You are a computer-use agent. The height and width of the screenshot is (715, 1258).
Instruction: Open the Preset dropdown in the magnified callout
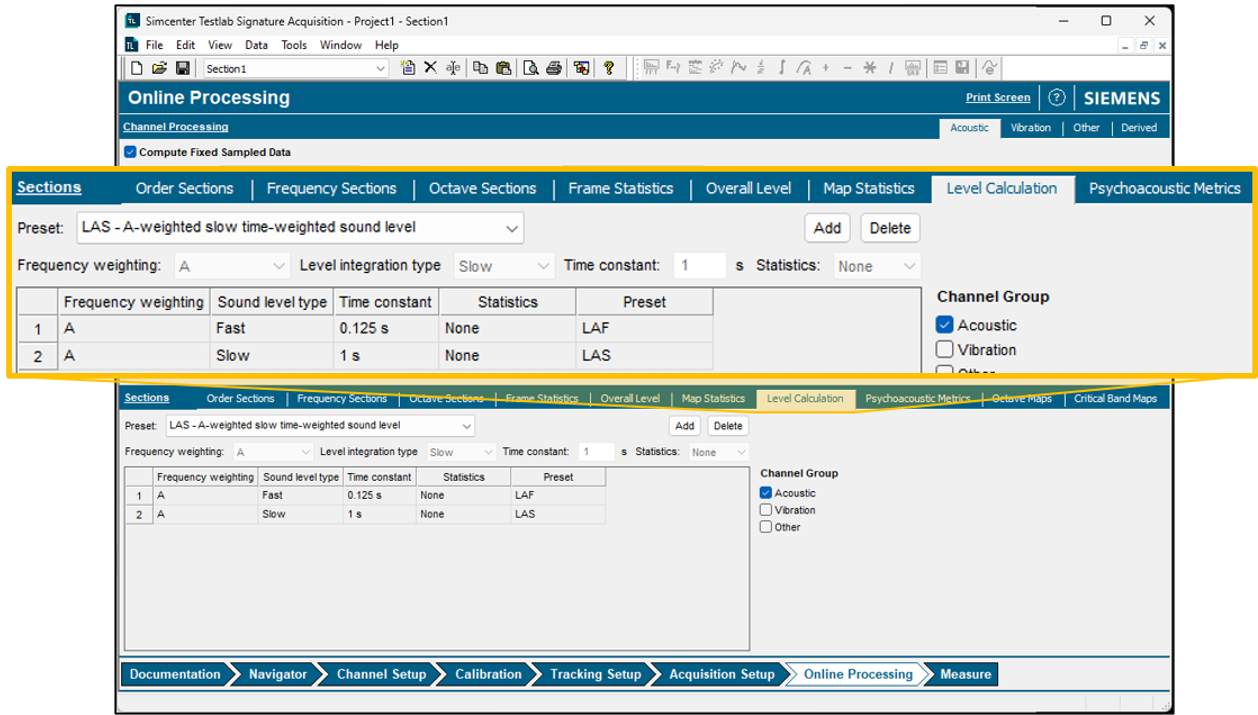(512, 228)
